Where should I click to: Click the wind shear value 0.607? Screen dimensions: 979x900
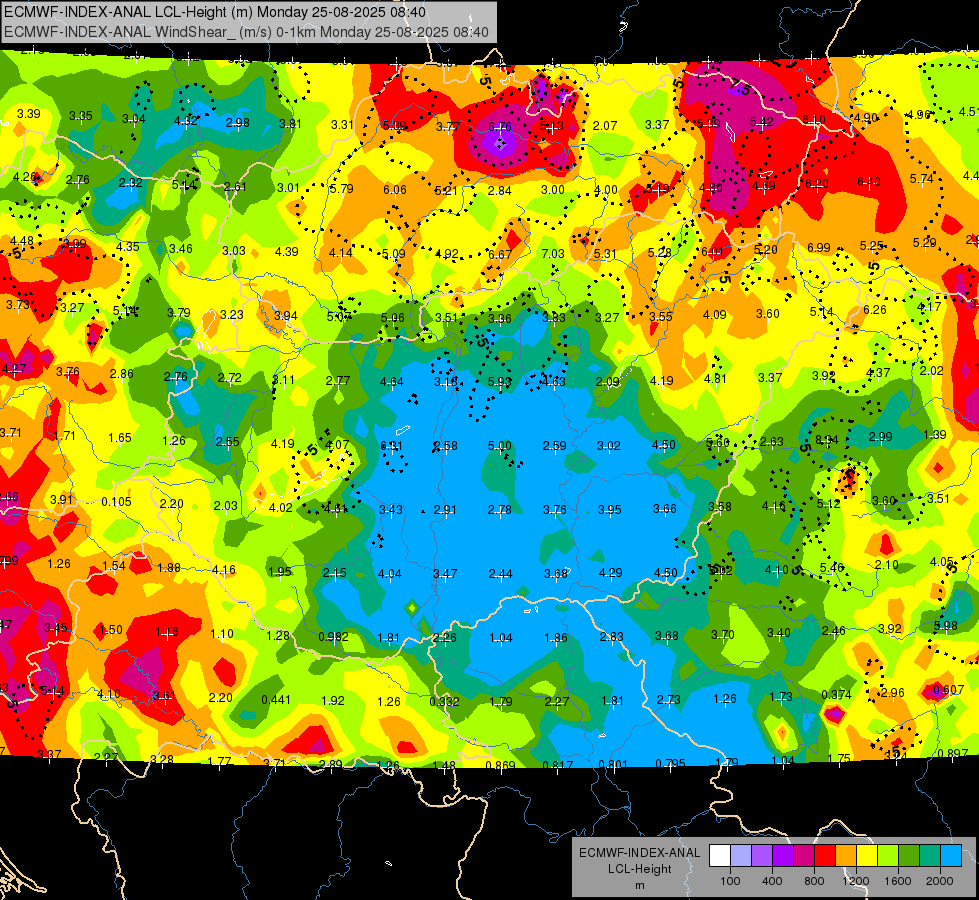coord(948,690)
